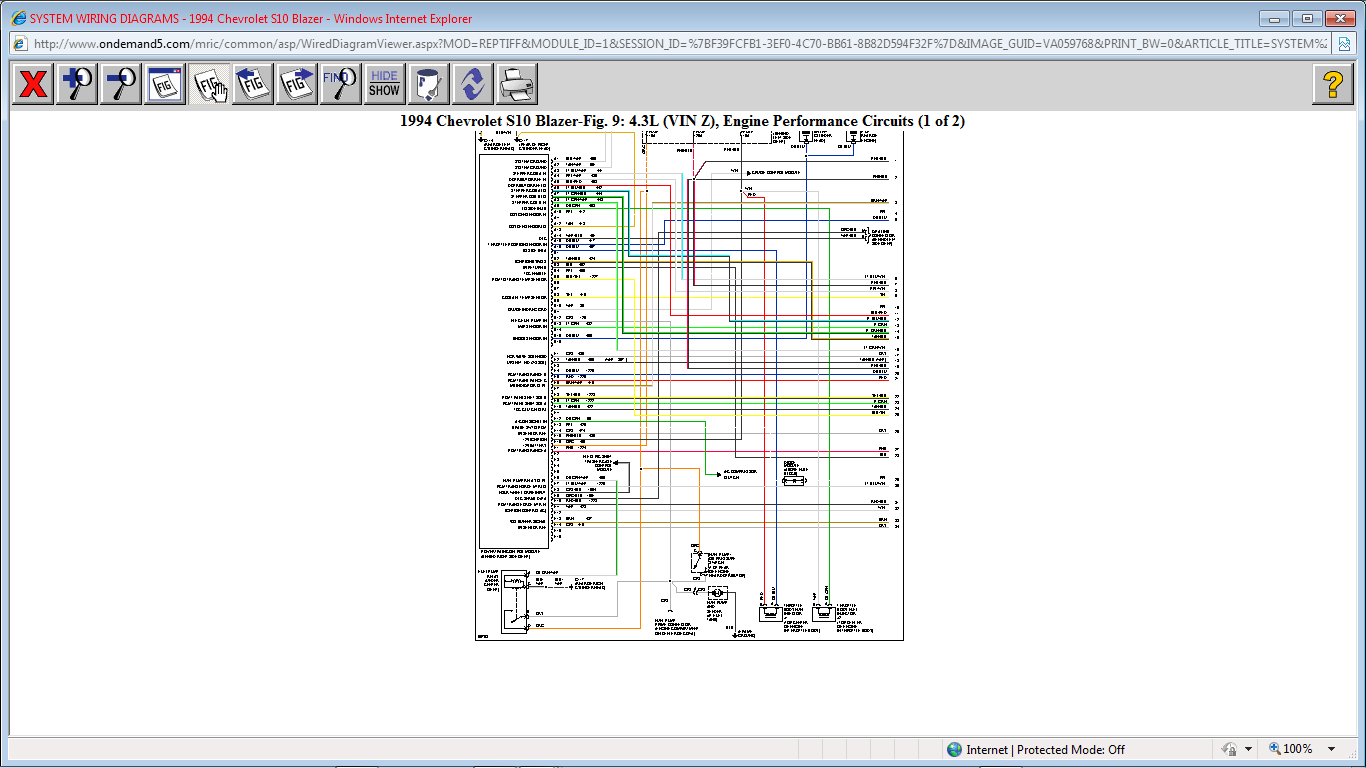This screenshot has width=1366, height=768.
Task: Go to the previous figure
Action: click(x=253, y=84)
